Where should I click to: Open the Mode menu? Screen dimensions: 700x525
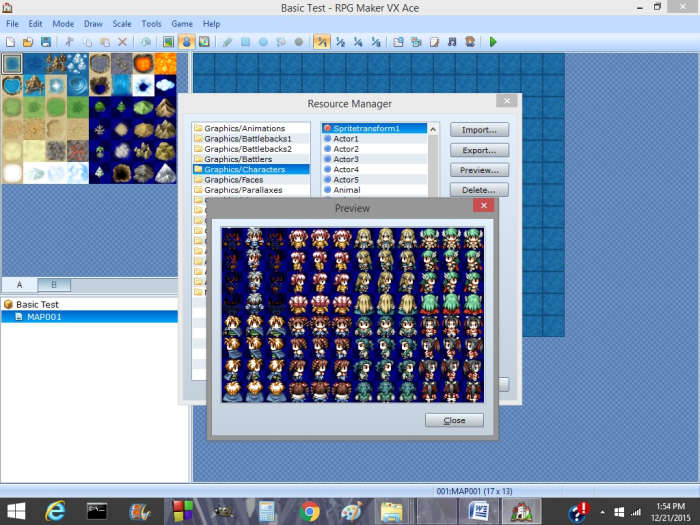coord(63,24)
